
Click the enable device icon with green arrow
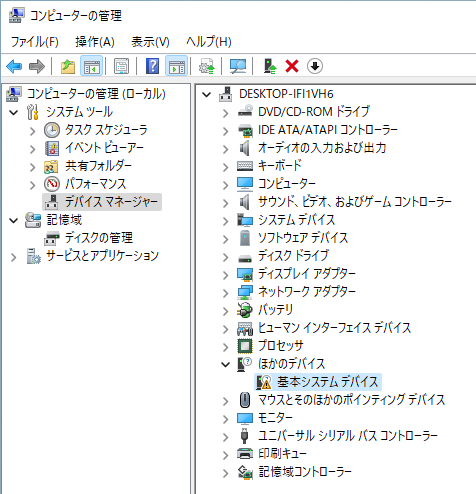click(x=270, y=66)
